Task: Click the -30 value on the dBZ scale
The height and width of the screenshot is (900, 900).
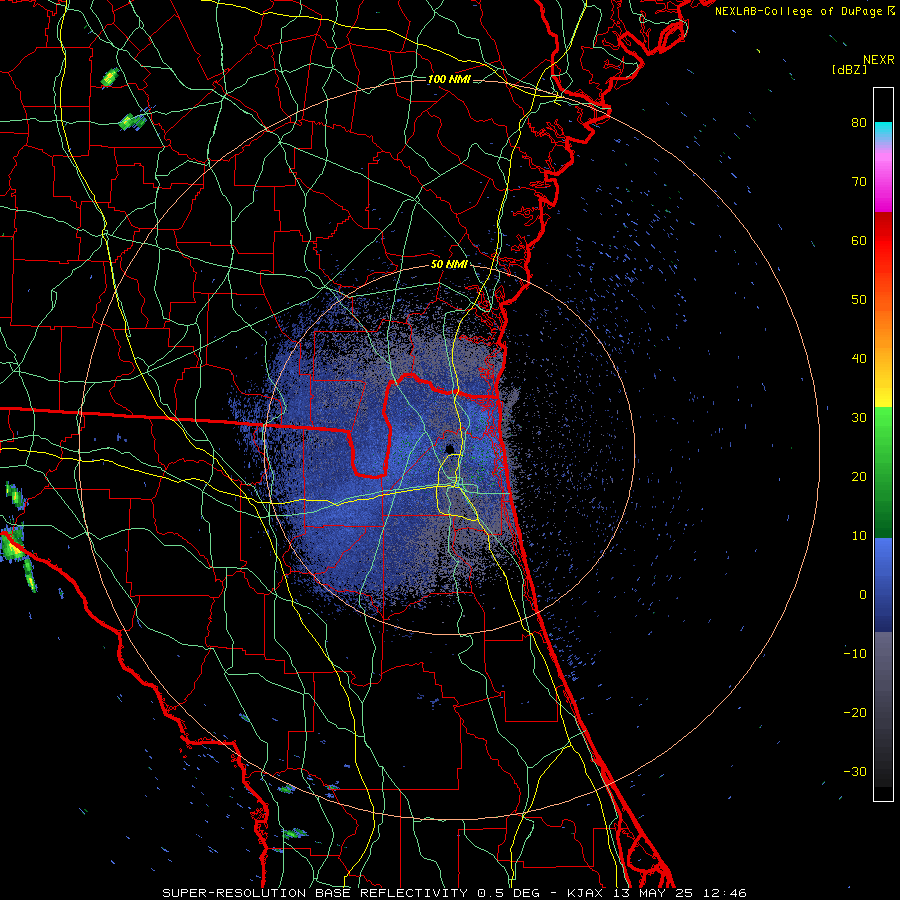Action: [855, 771]
